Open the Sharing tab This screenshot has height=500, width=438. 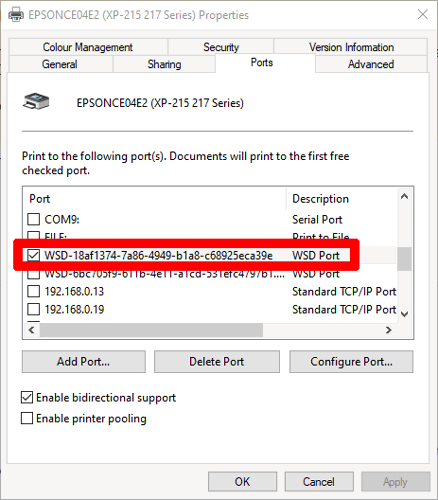point(164,64)
